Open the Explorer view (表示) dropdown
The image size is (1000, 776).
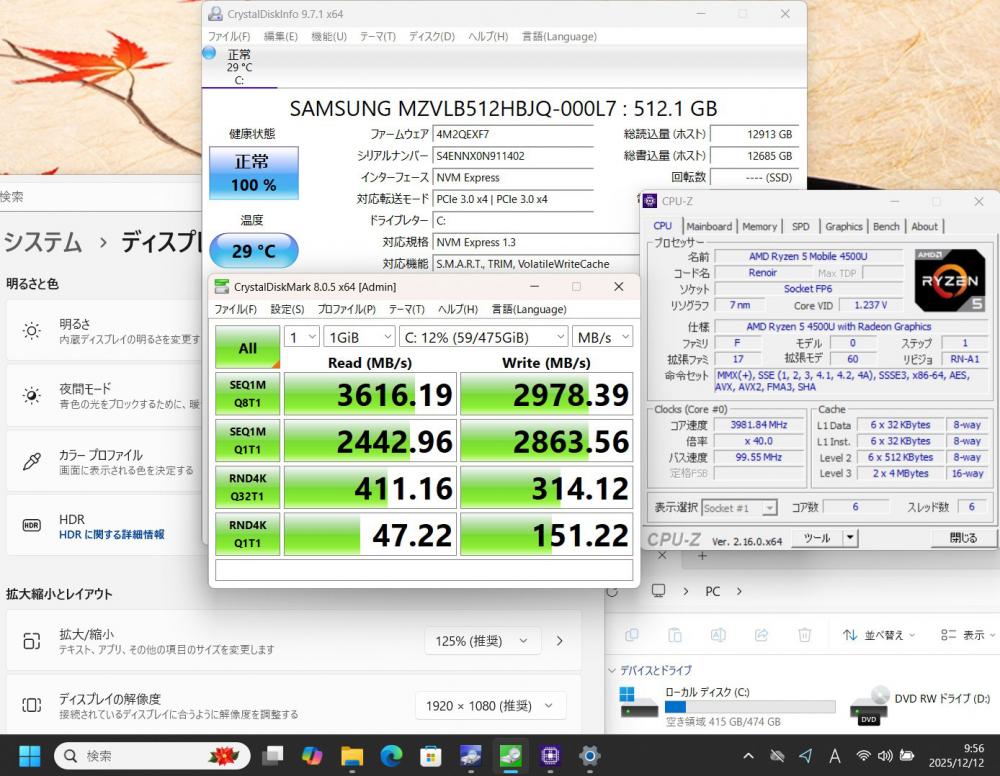tap(966, 635)
